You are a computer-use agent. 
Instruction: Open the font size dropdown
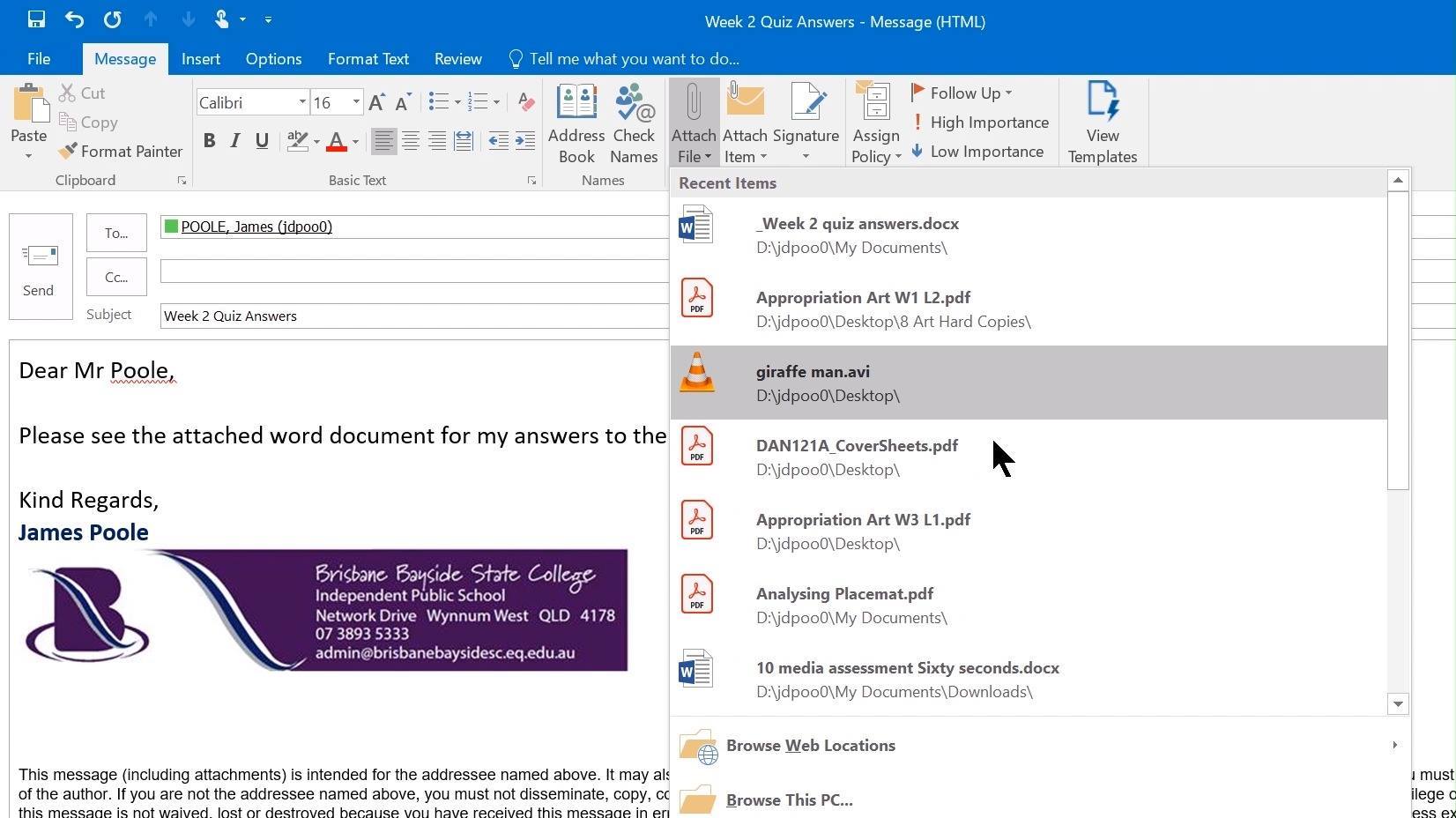tap(356, 102)
